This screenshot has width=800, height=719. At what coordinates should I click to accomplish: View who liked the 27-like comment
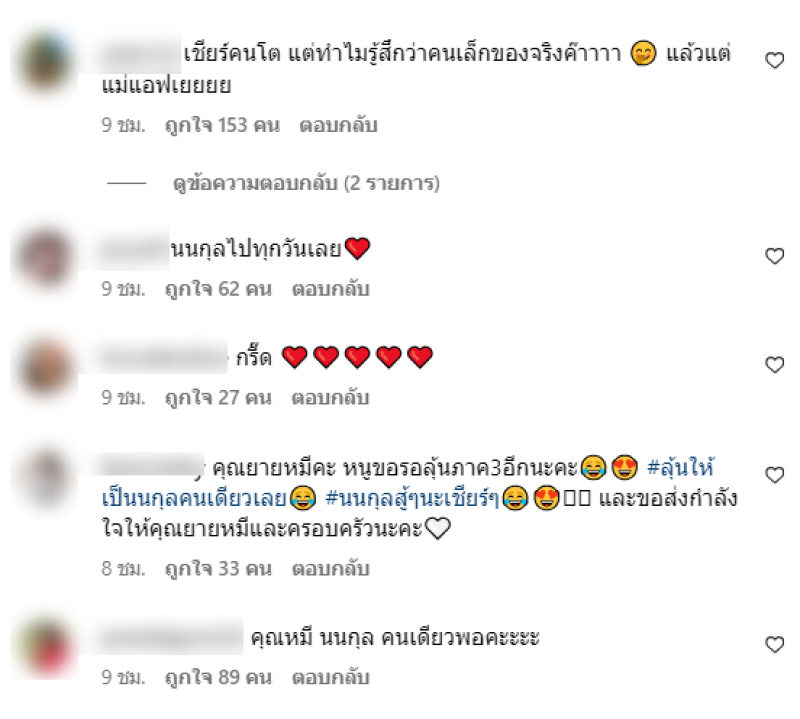click(x=218, y=398)
